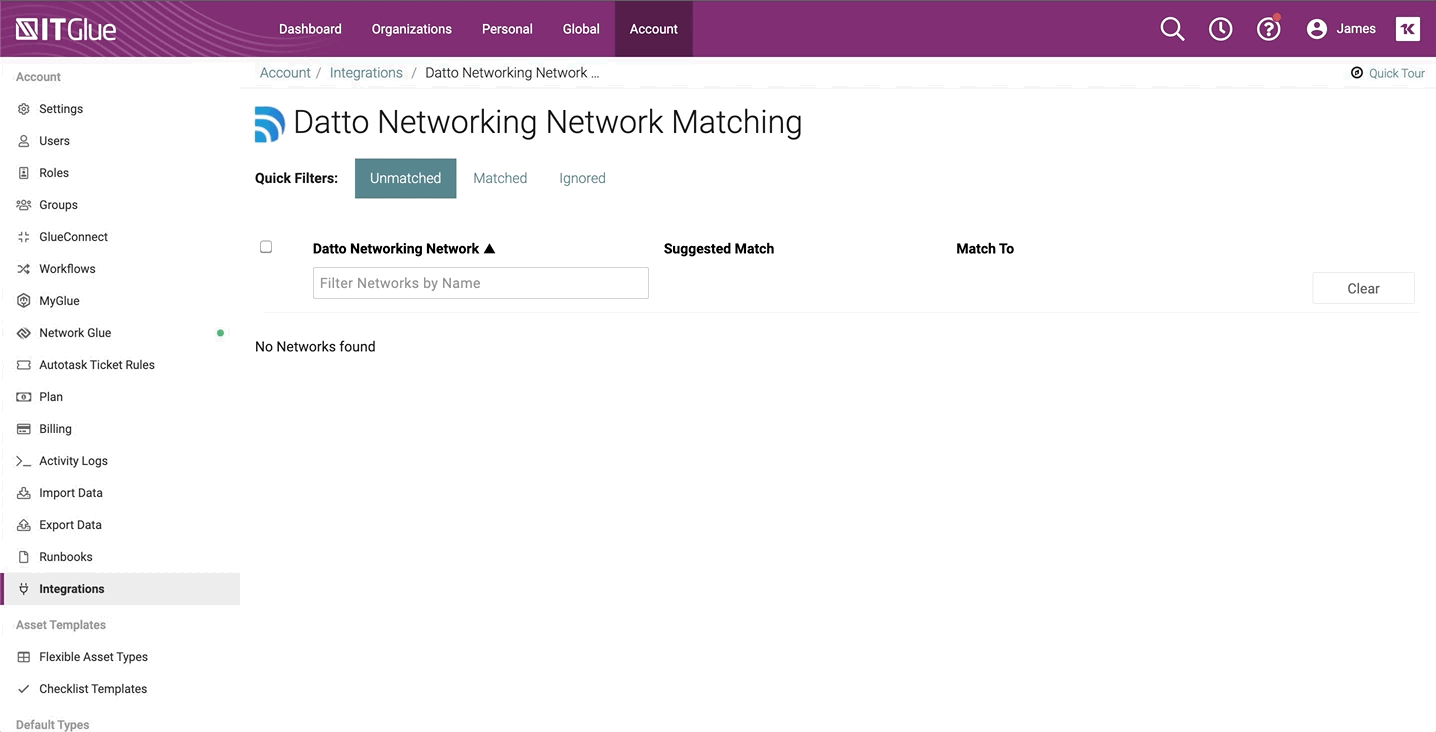Click the Clear button
The height and width of the screenshot is (732, 1436).
click(1363, 288)
